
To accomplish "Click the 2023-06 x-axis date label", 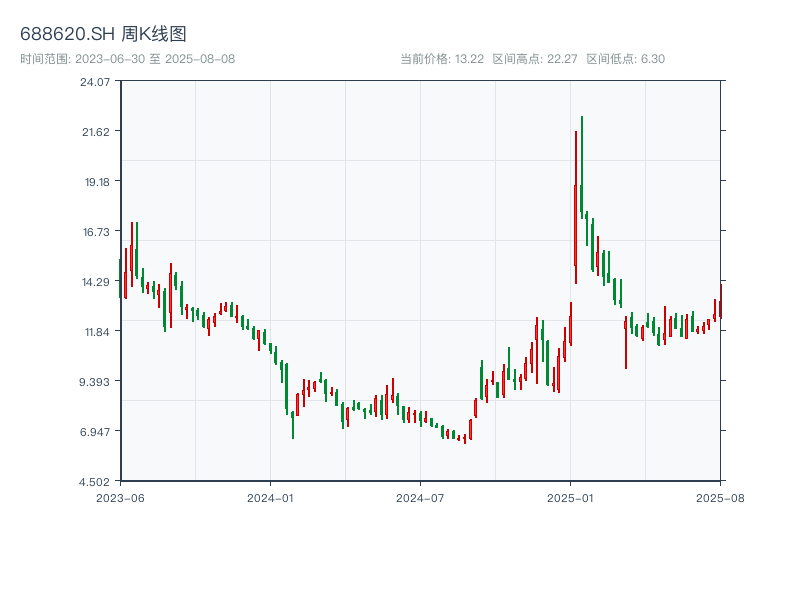I will tap(120, 497).
